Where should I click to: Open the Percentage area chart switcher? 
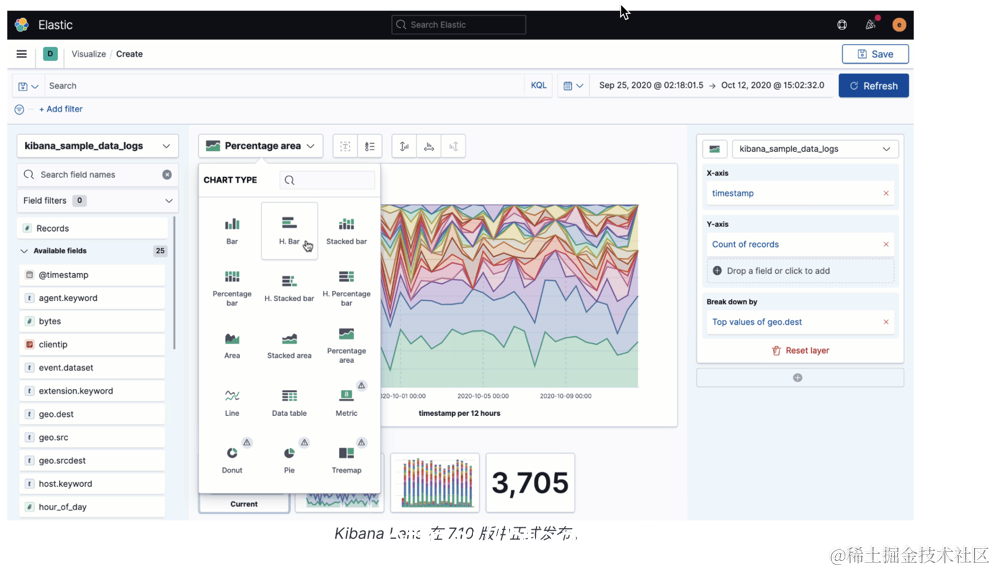260,146
